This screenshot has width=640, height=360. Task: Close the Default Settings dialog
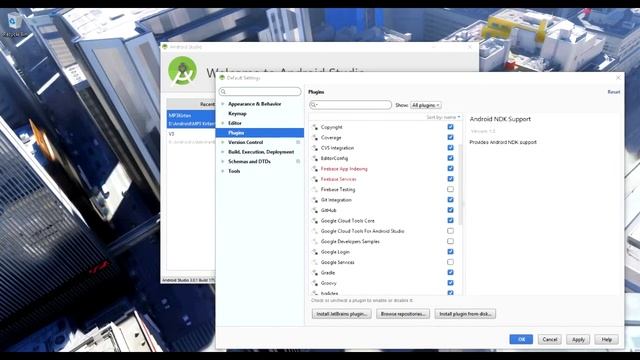point(618,78)
